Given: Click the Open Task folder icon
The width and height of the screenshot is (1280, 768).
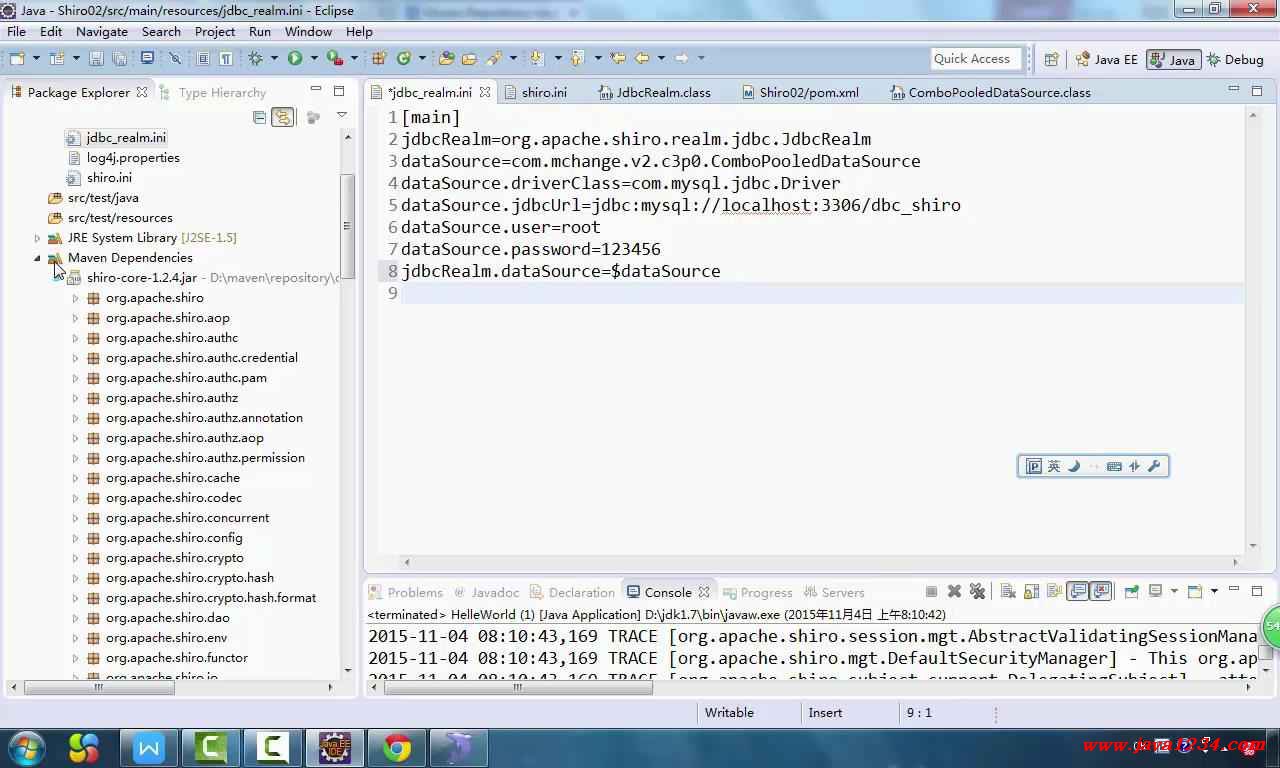Looking at the screenshot, I should click(469, 58).
